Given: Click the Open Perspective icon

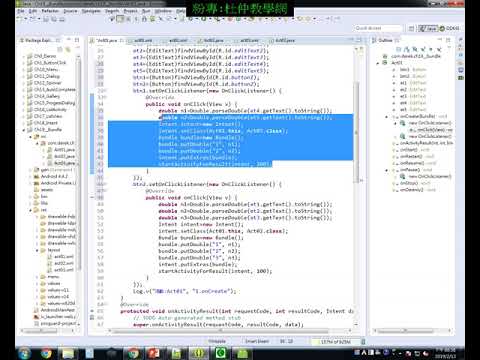Looking at the screenshot, I should click(411, 28).
